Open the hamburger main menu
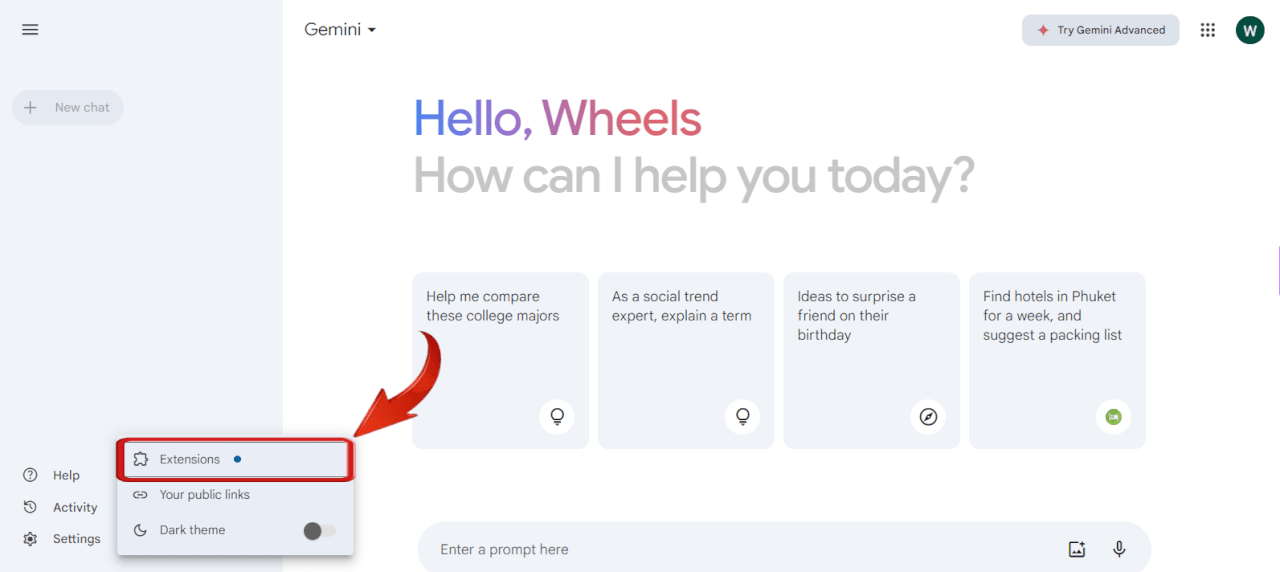The height and width of the screenshot is (572, 1280). [x=30, y=30]
